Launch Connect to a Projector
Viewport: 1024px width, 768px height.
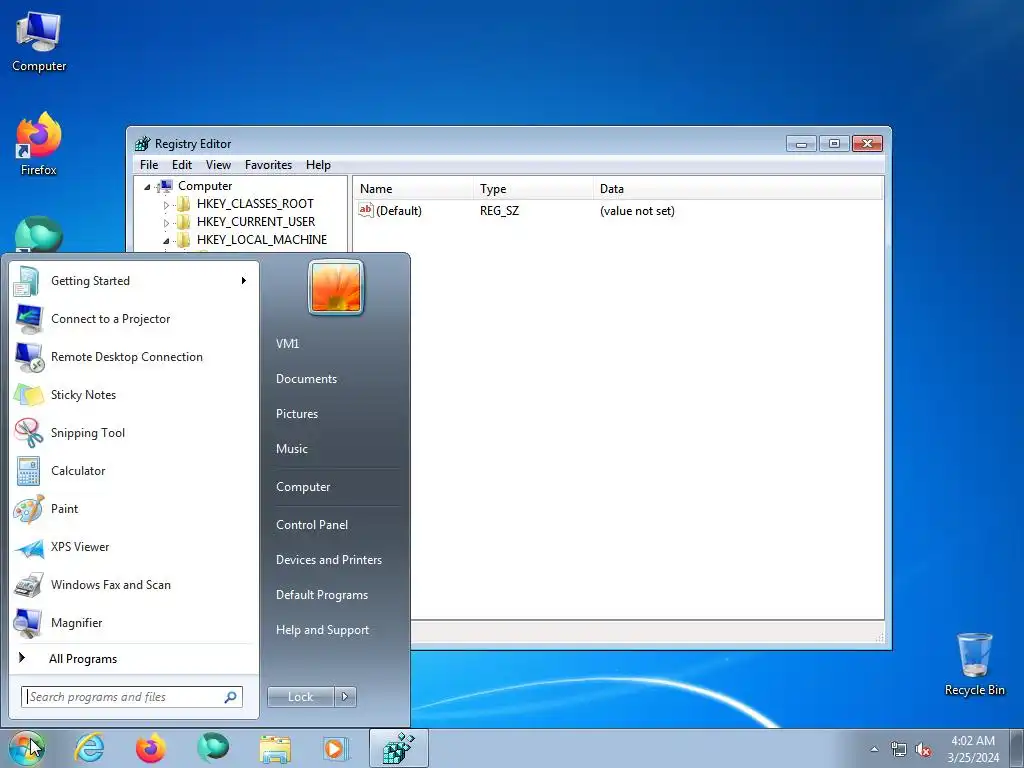[133, 319]
